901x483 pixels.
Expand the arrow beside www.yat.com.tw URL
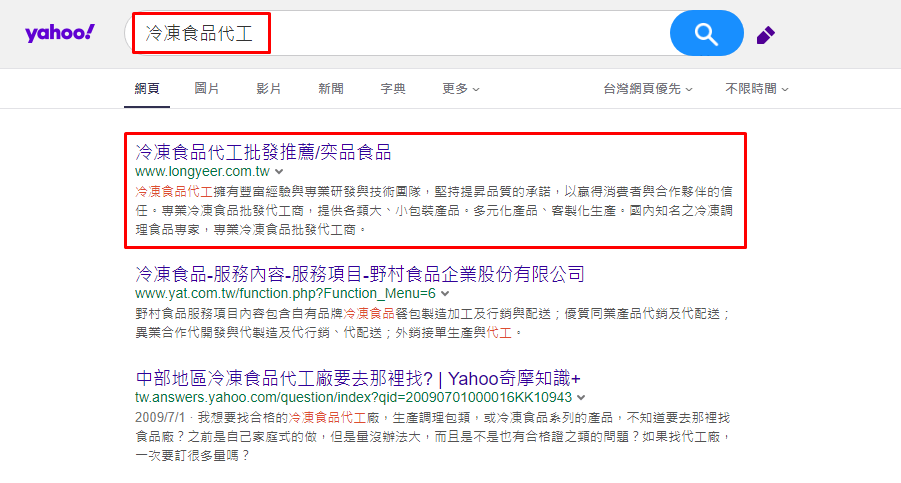pyautogui.click(x=445, y=293)
